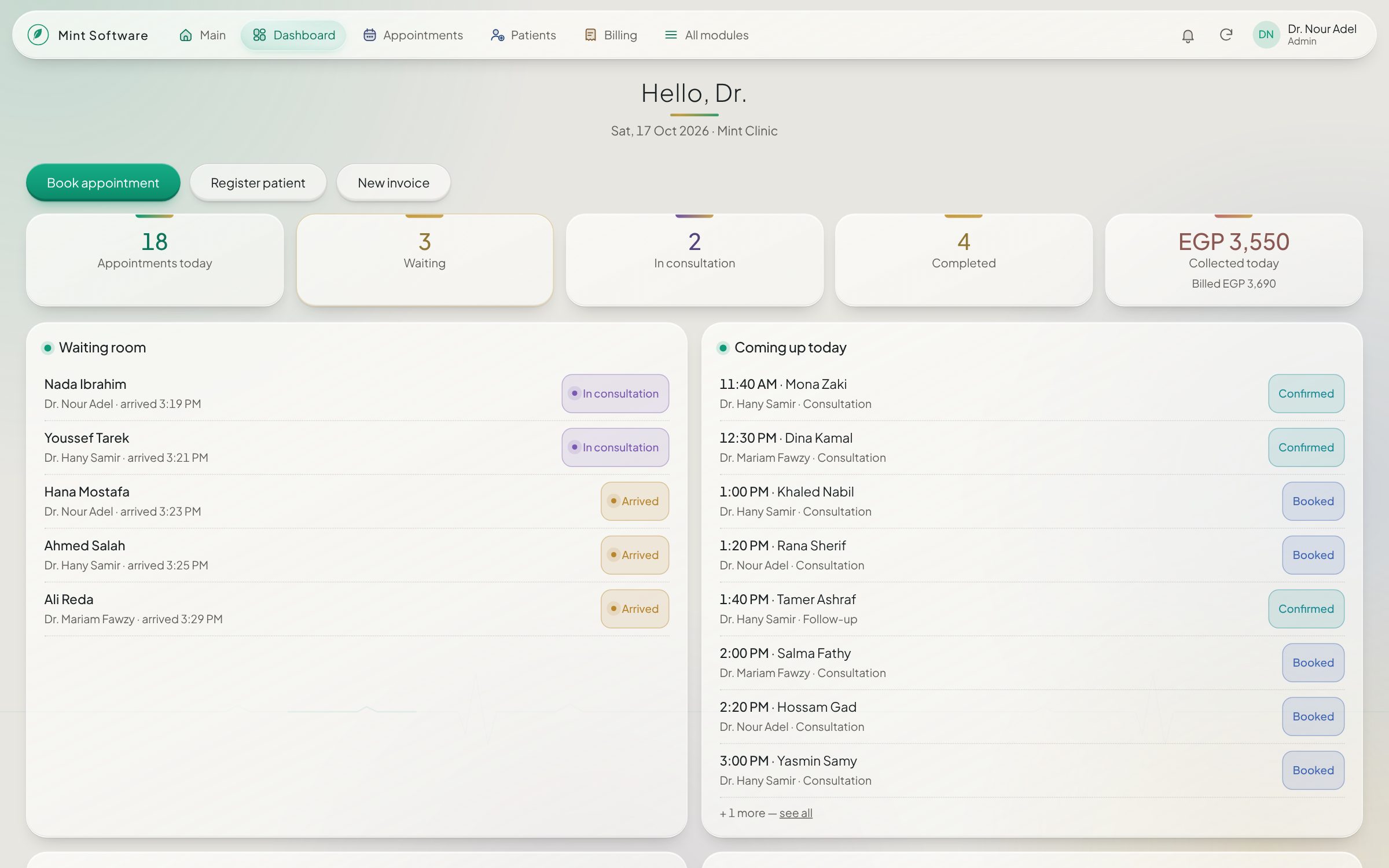Open the All modules menu
The height and width of the screenshot is (868, 1389).
coord(707,35)
